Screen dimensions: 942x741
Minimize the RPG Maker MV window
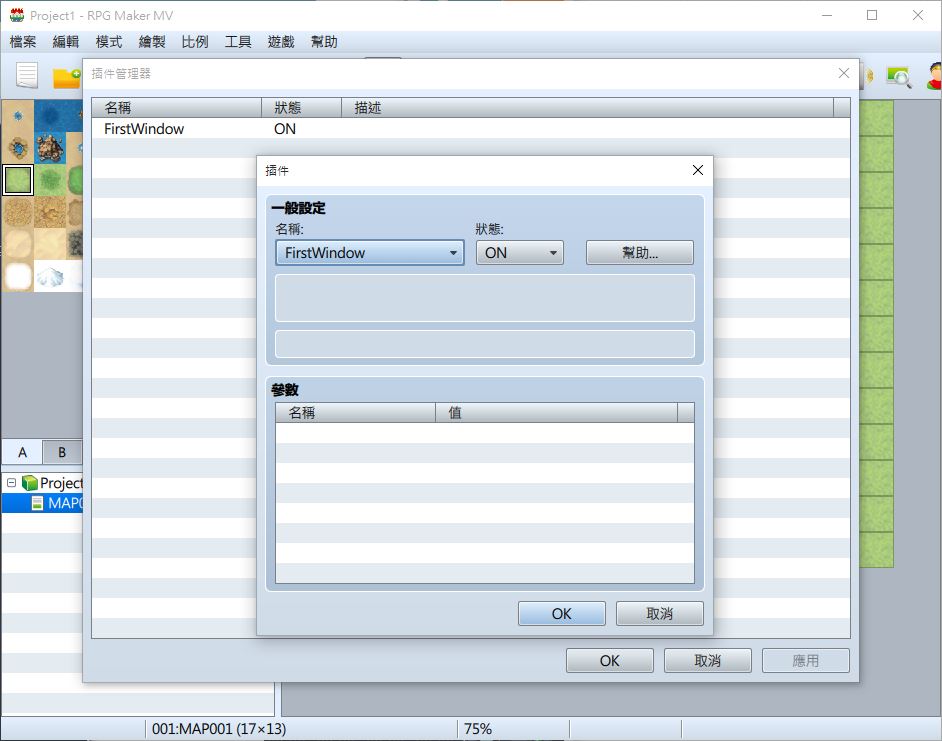tap(827, 16)
